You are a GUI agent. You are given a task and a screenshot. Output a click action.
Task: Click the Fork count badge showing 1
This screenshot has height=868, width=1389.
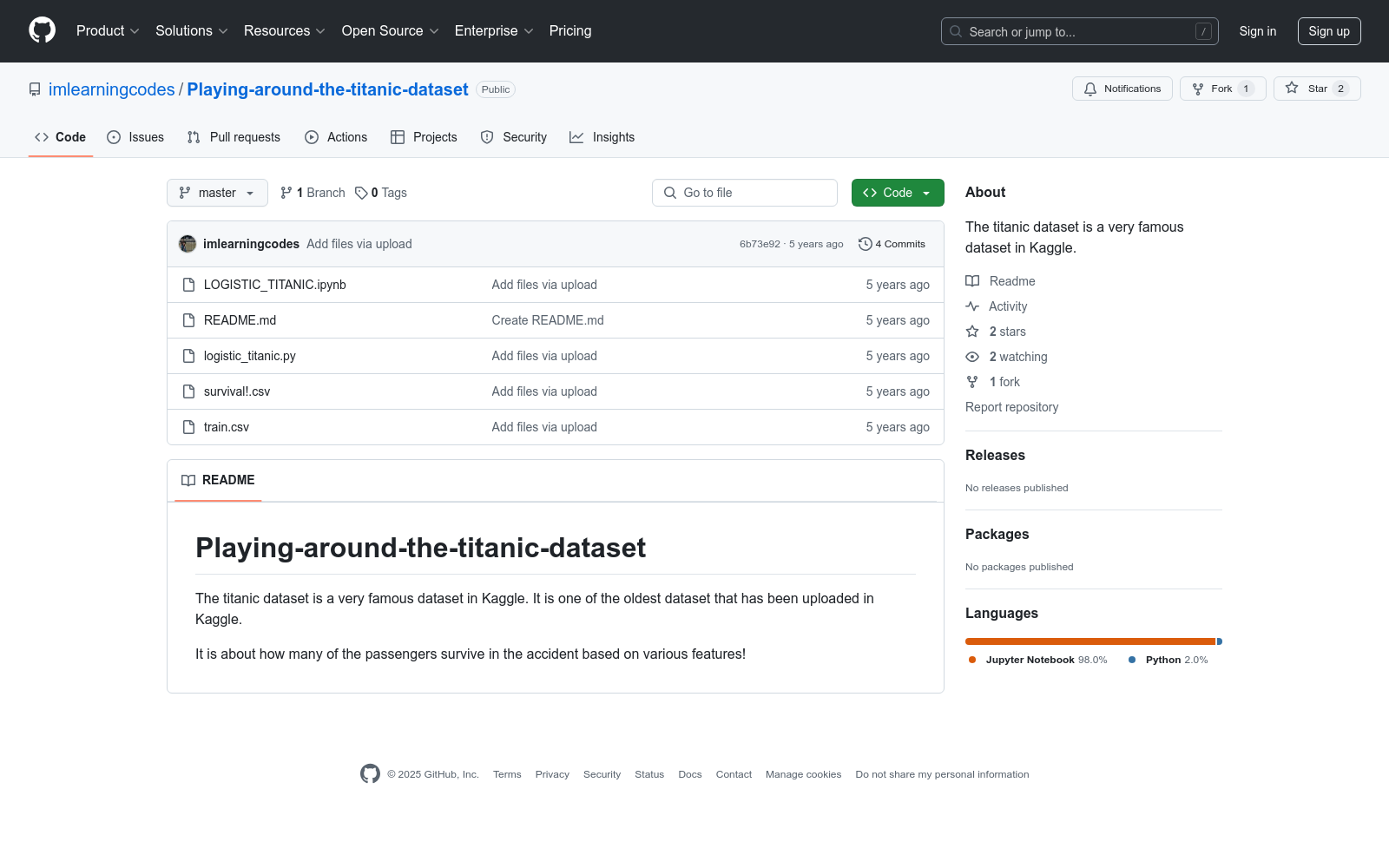[1246, 89]
